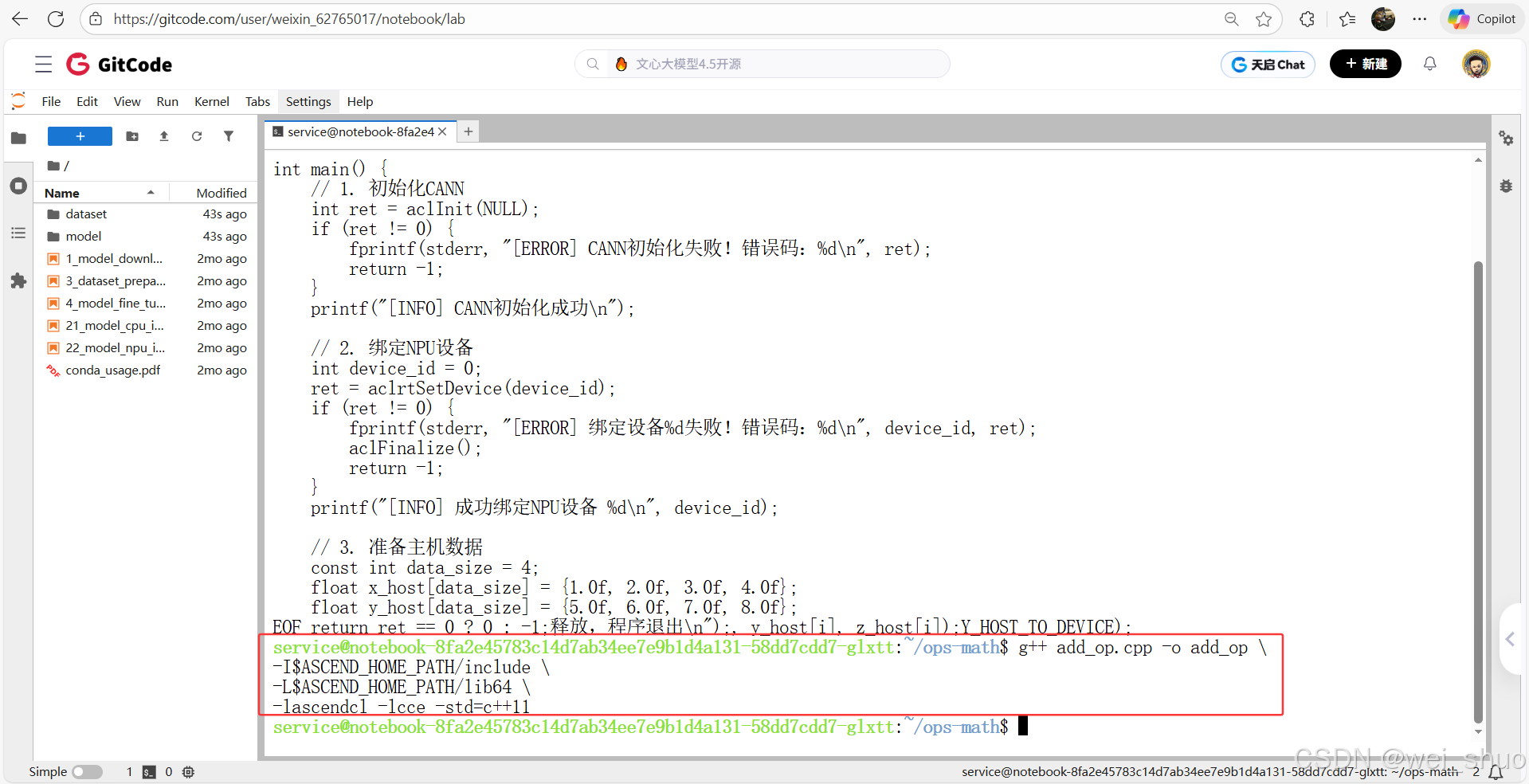
Task: Select the 1_model_downl... notebook
Action: tap(146, 258)
